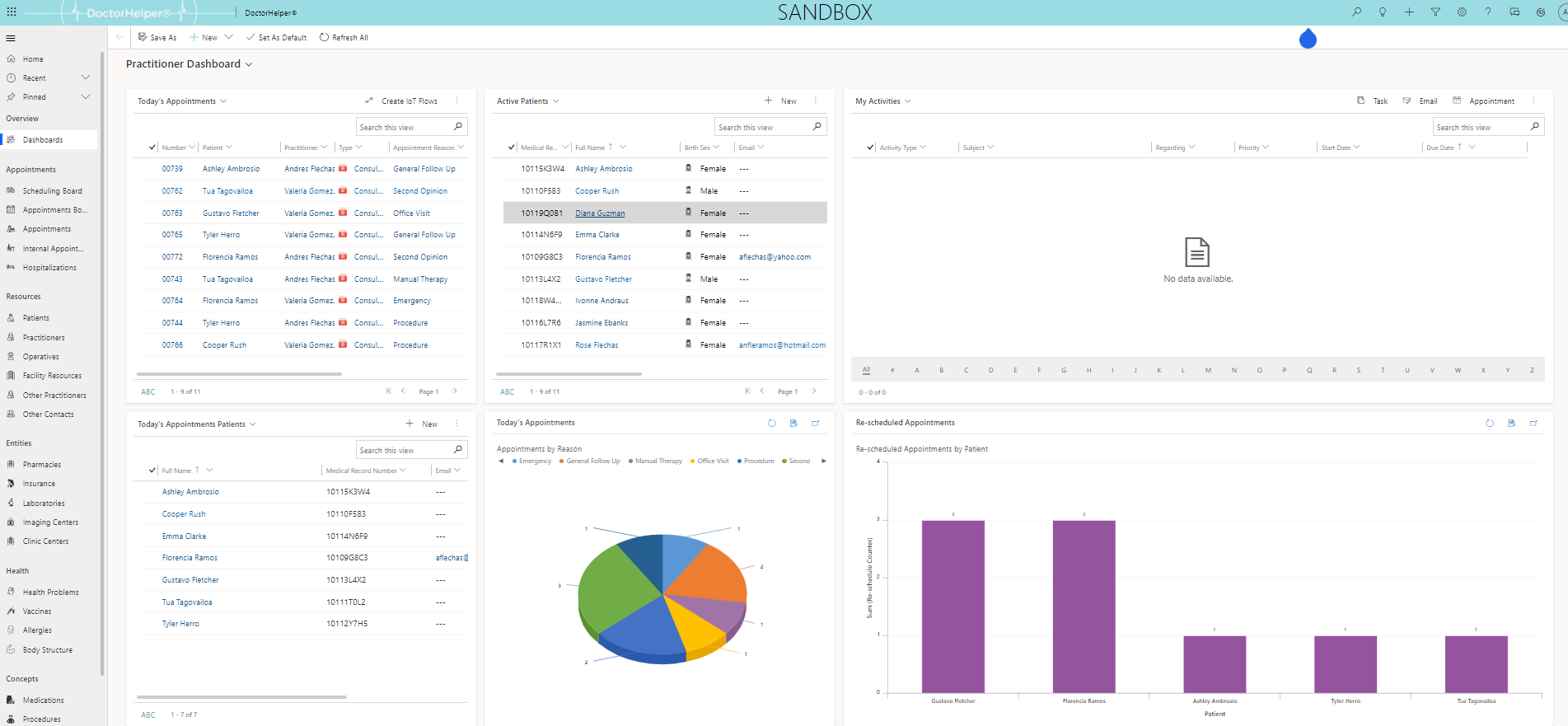Screen dimensions: 1568x726
Task: Open Vaccines in the sidebar
Action: [x=37, y=611]
